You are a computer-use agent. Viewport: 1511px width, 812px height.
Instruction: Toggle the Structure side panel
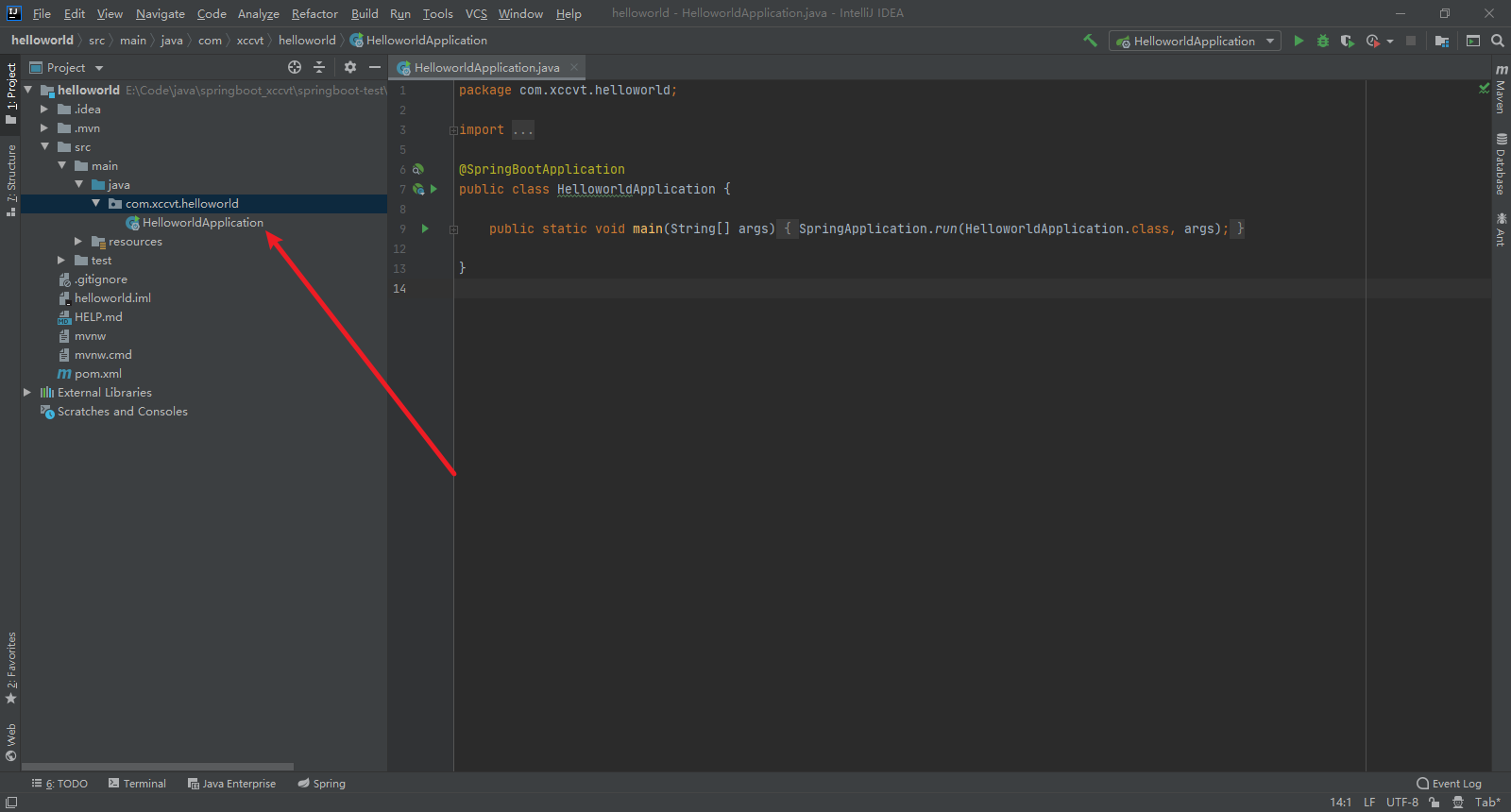pyautogui.click(x=11, y=180)
